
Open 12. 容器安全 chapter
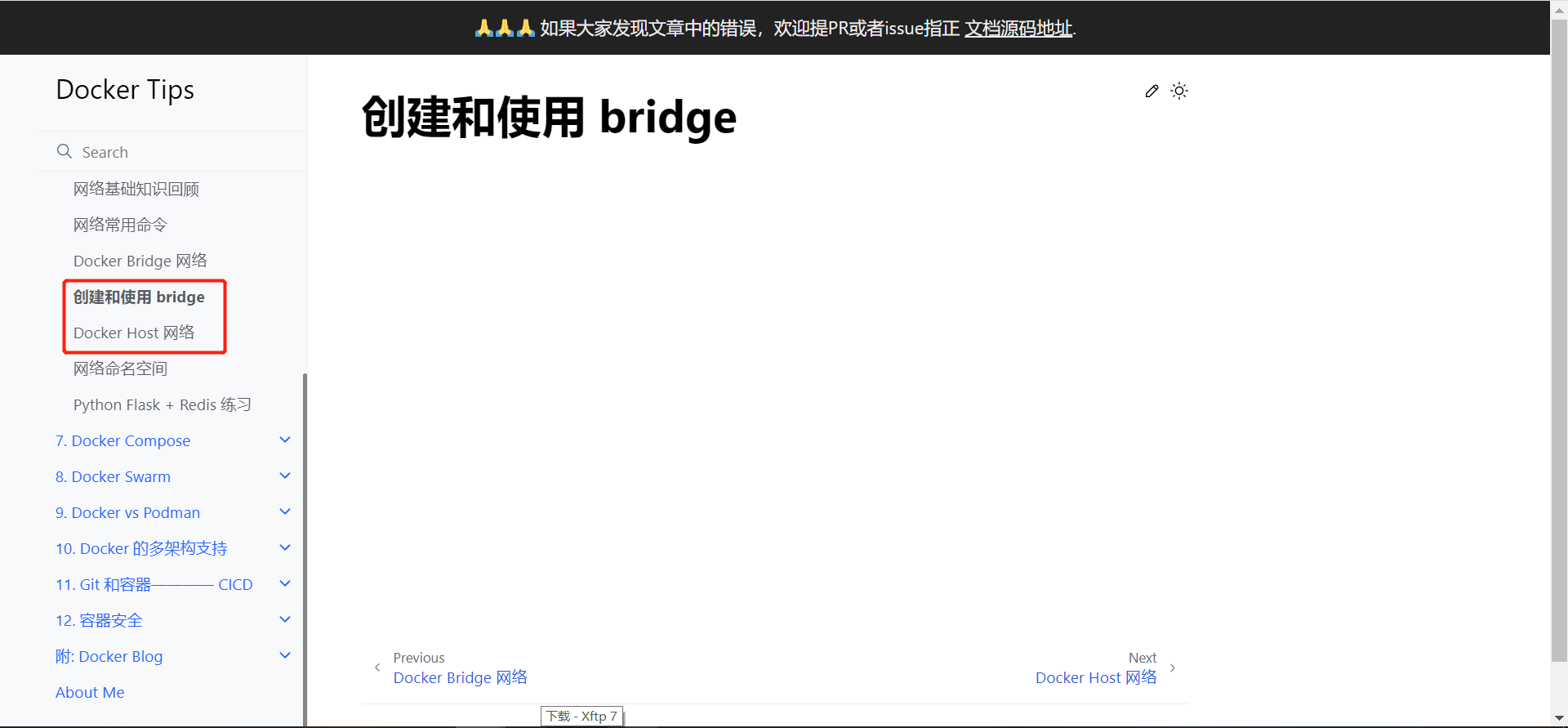coord(99,620)
